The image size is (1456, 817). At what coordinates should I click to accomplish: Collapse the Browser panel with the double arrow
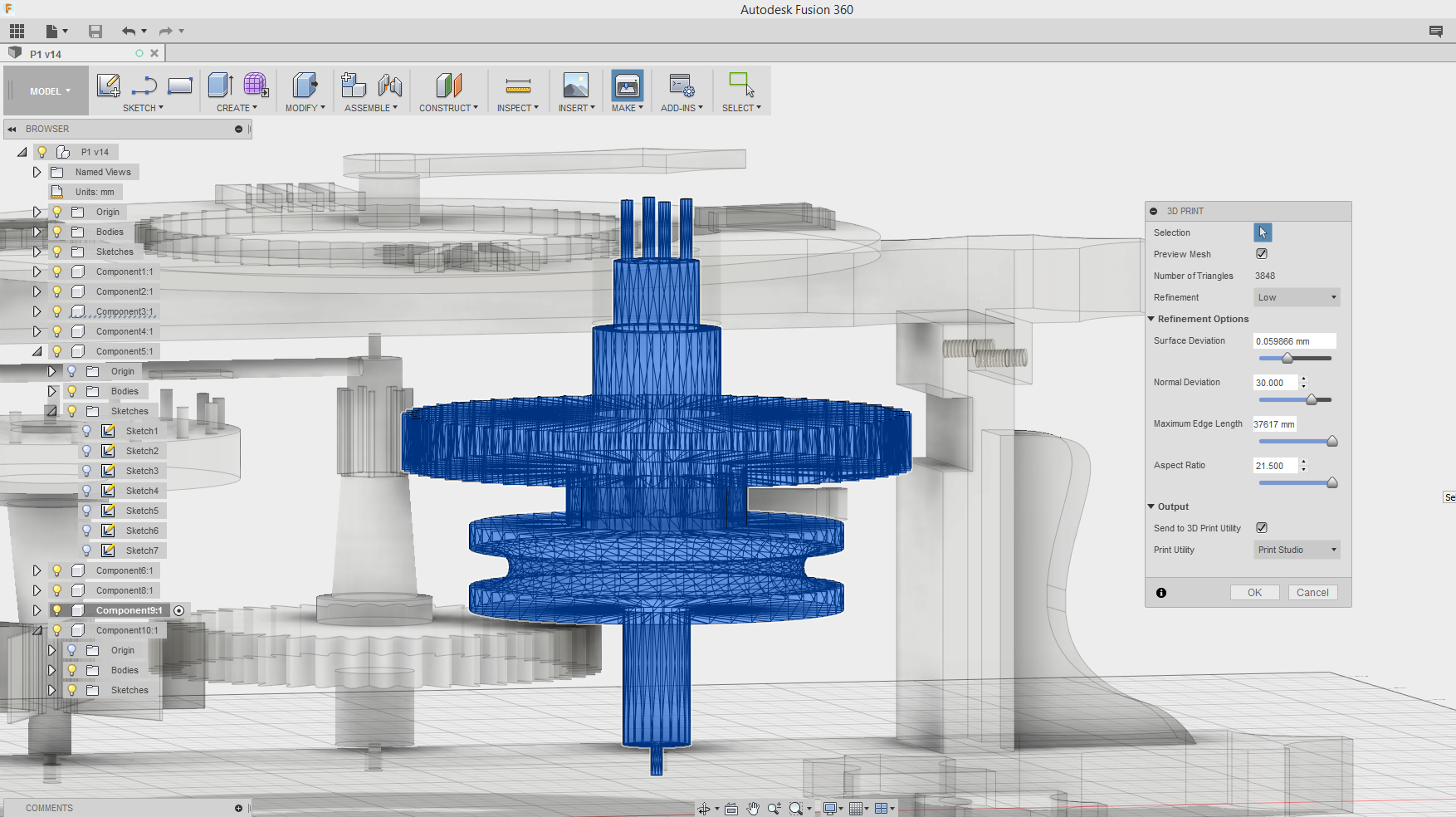(12, 129)
